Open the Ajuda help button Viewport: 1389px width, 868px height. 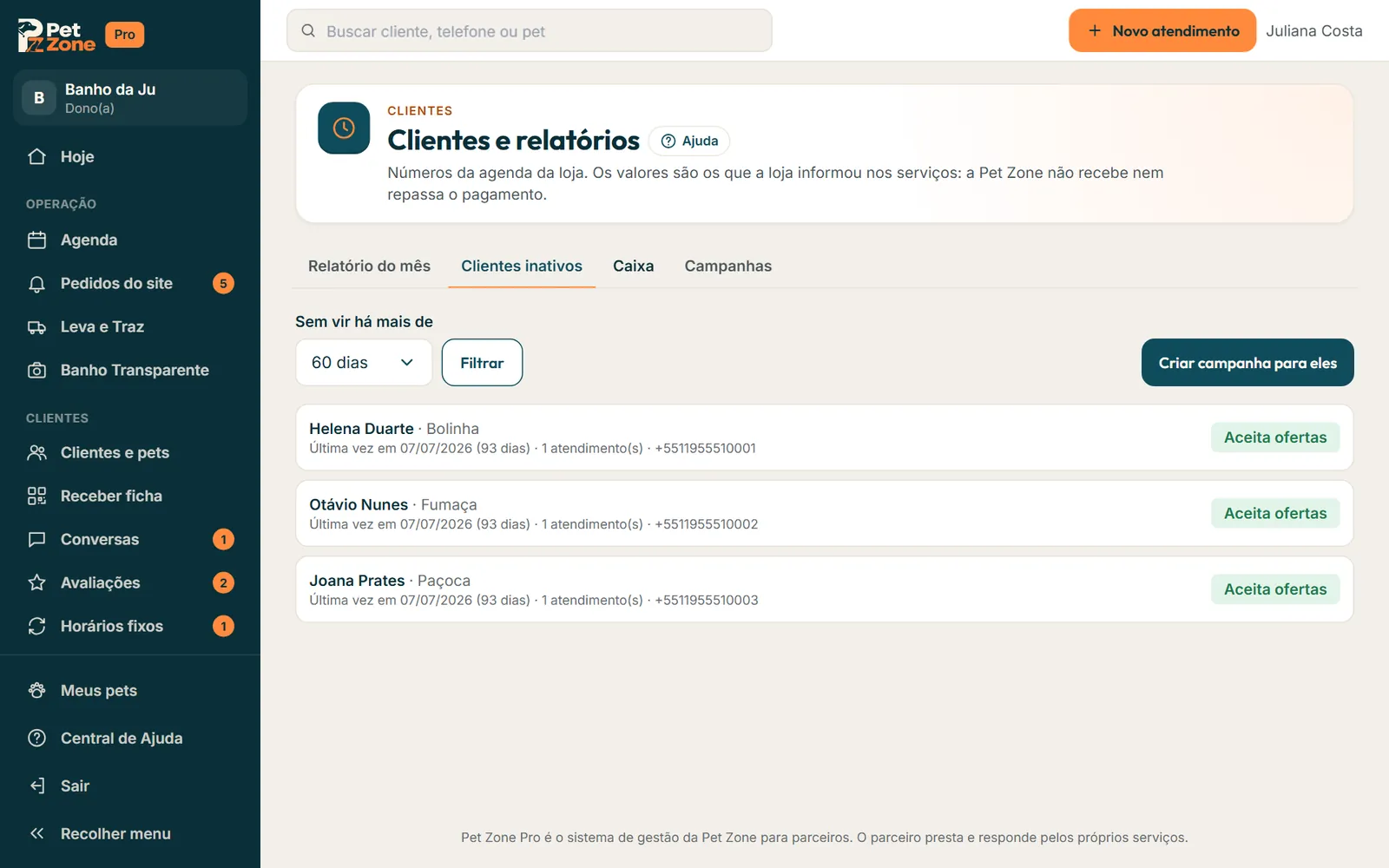pos(689,141)
